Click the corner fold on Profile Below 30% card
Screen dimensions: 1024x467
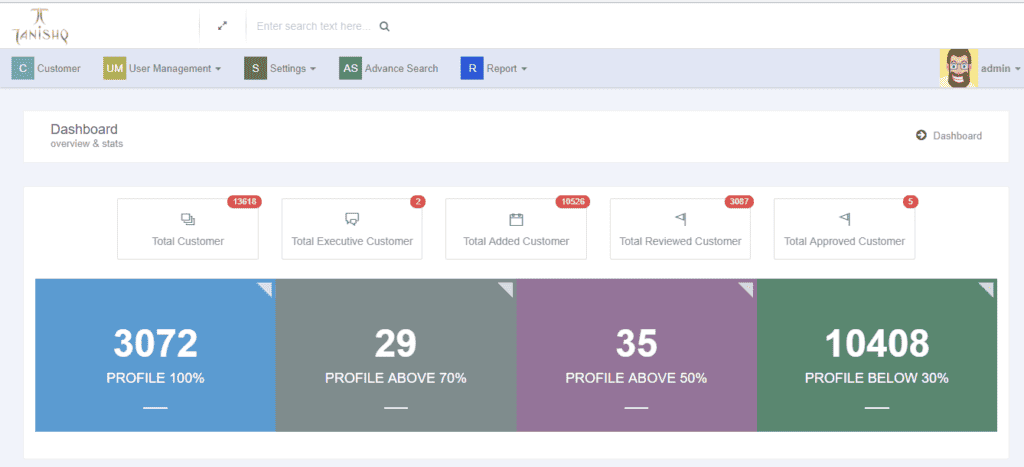click(x=988, y=288)
